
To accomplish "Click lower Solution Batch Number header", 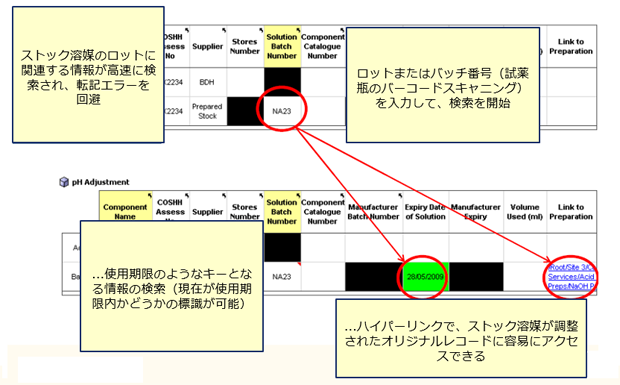I will (x=282, y=211).
